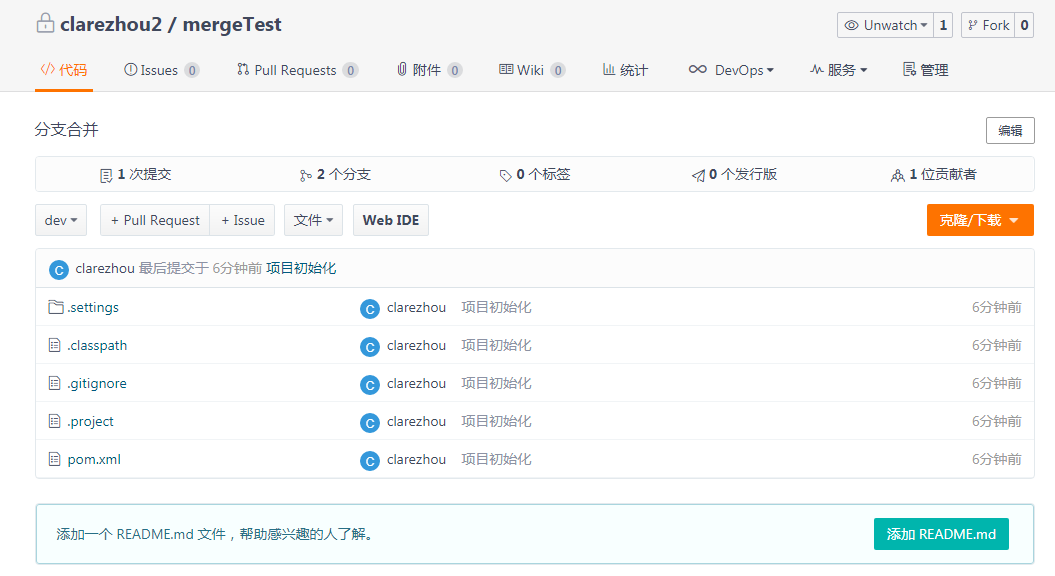Open the 附件 attachments tab

tap(429, 70)
